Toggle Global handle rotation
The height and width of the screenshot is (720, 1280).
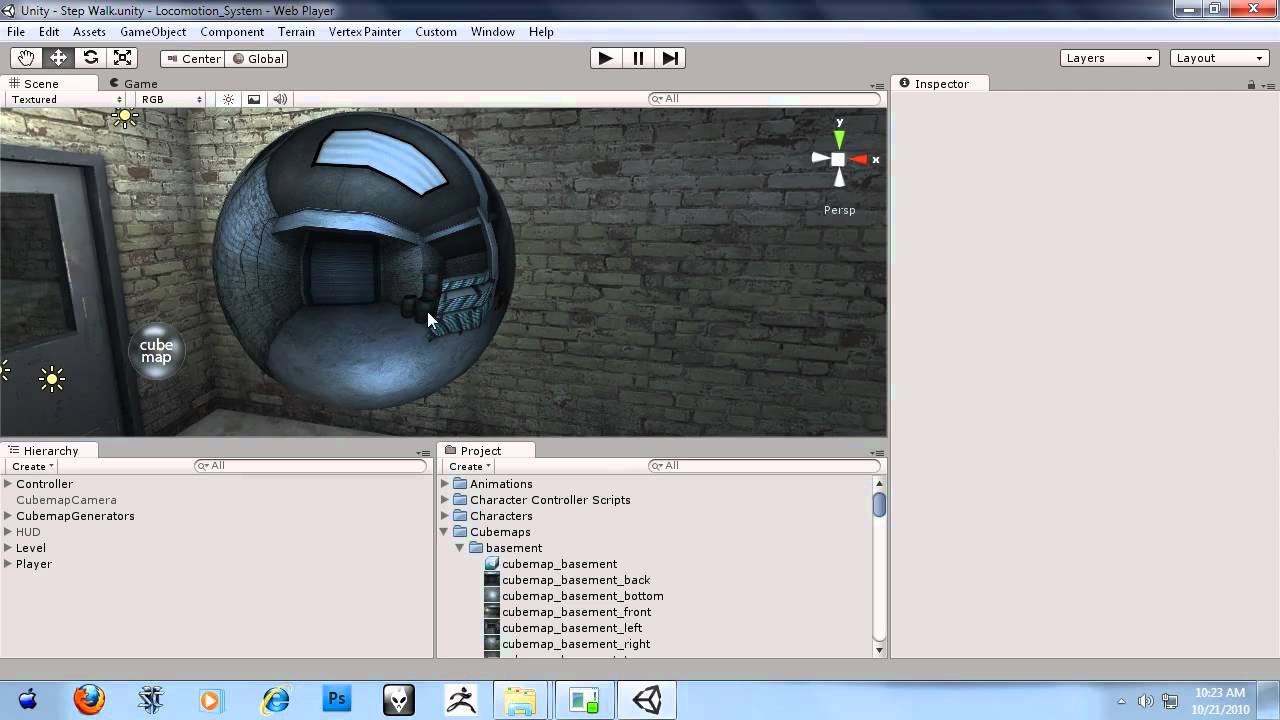[x=258, y=59]
